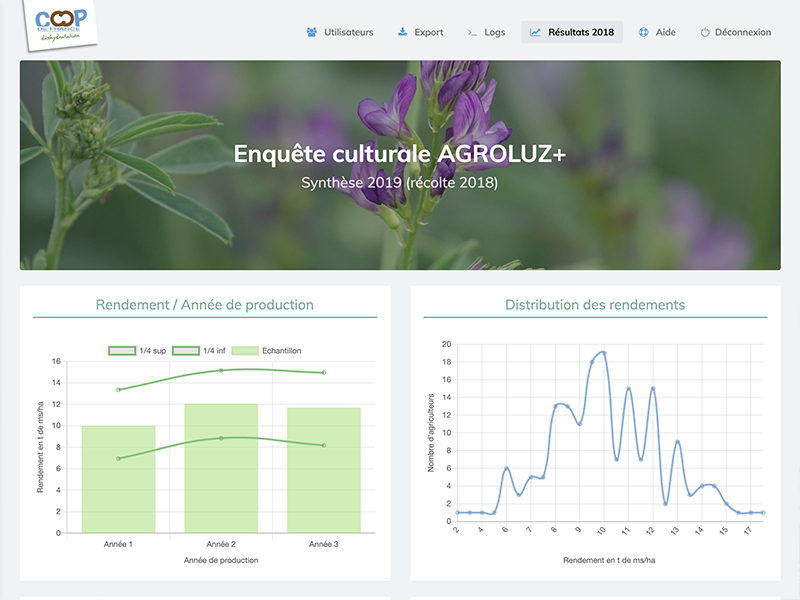Click the 1/4 sup point for Année 1
800x600 pixels.
[118, 390]
